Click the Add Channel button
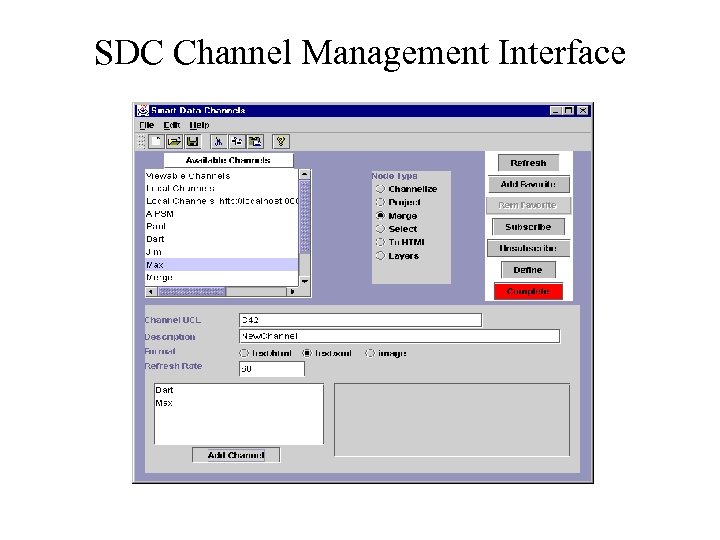 click(236, 455)
